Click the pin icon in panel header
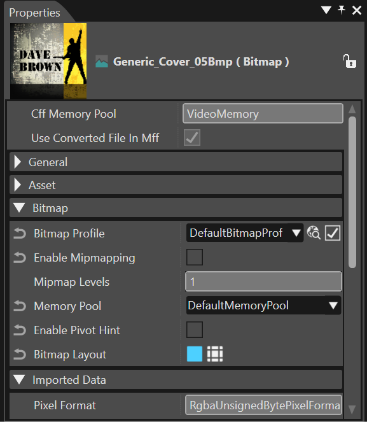The image size is (367, 422). pyautogui.click(x=341, y=10)
